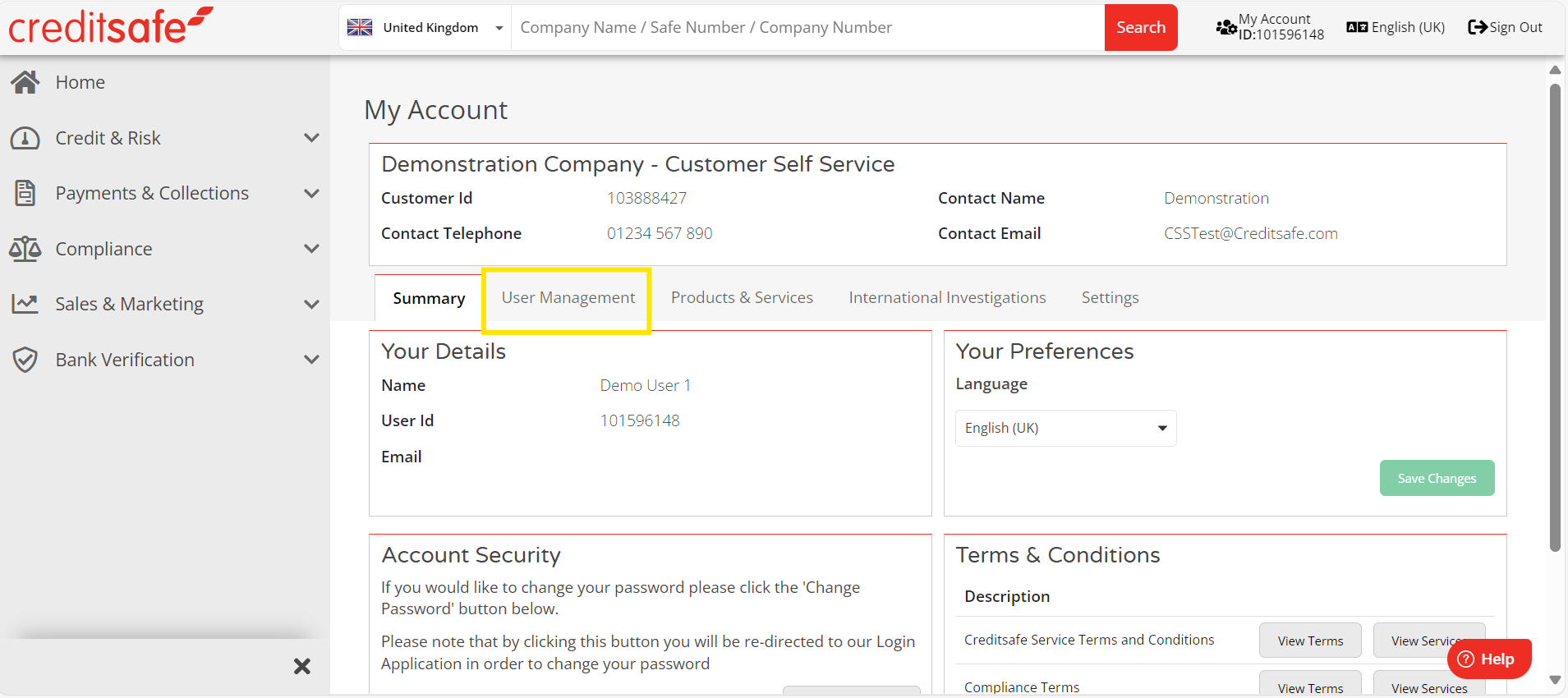Click the Payments & Collections document icon
This screenshot has width=1568, height=698.
click(25, 193)
